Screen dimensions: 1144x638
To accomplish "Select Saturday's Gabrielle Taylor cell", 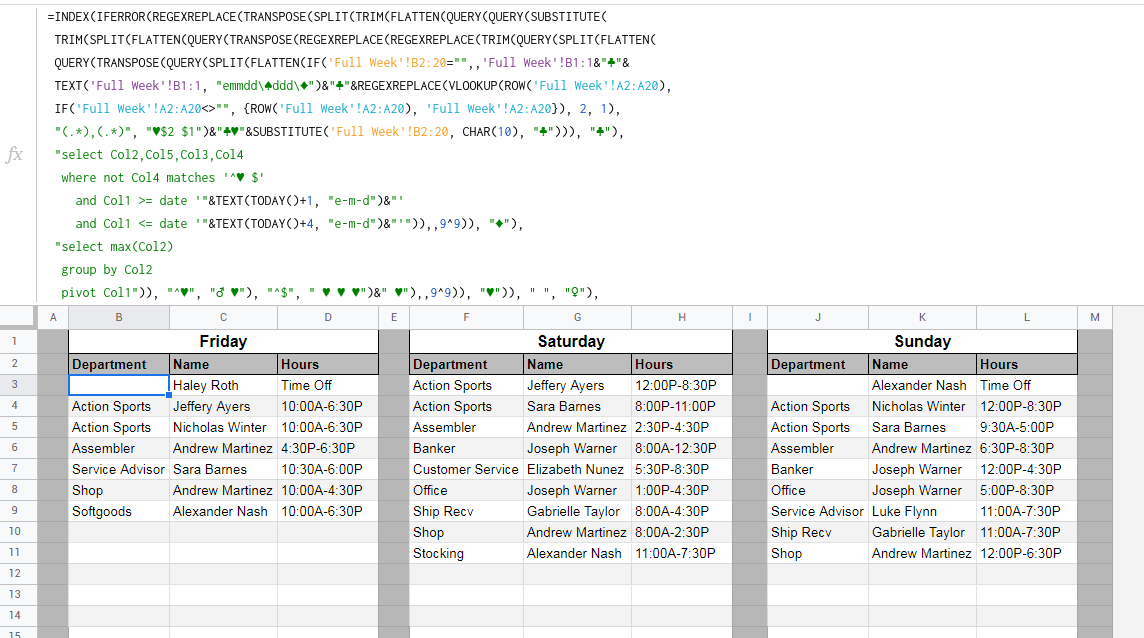I will [577, 512].
